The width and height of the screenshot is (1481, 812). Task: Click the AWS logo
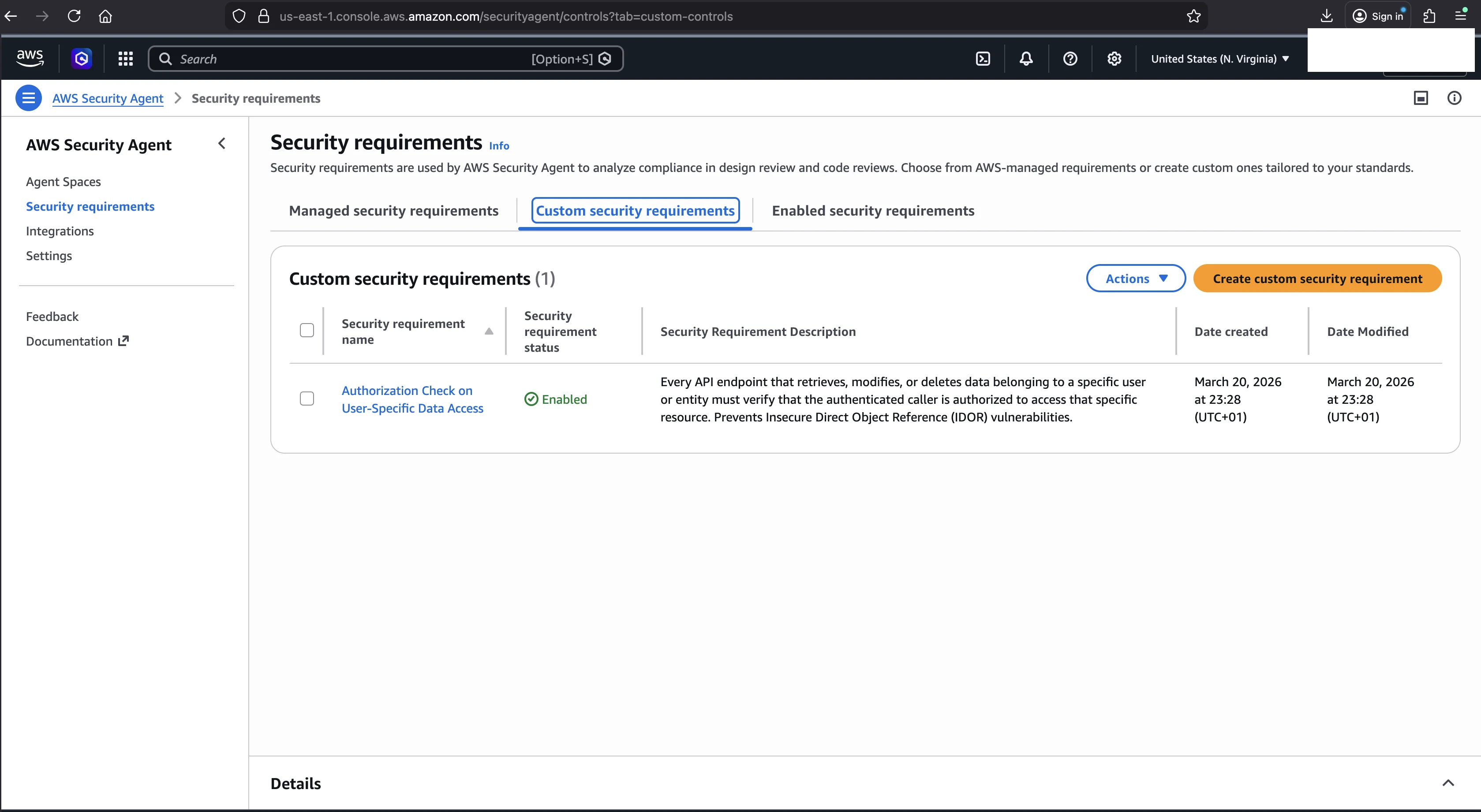(30, 59)
